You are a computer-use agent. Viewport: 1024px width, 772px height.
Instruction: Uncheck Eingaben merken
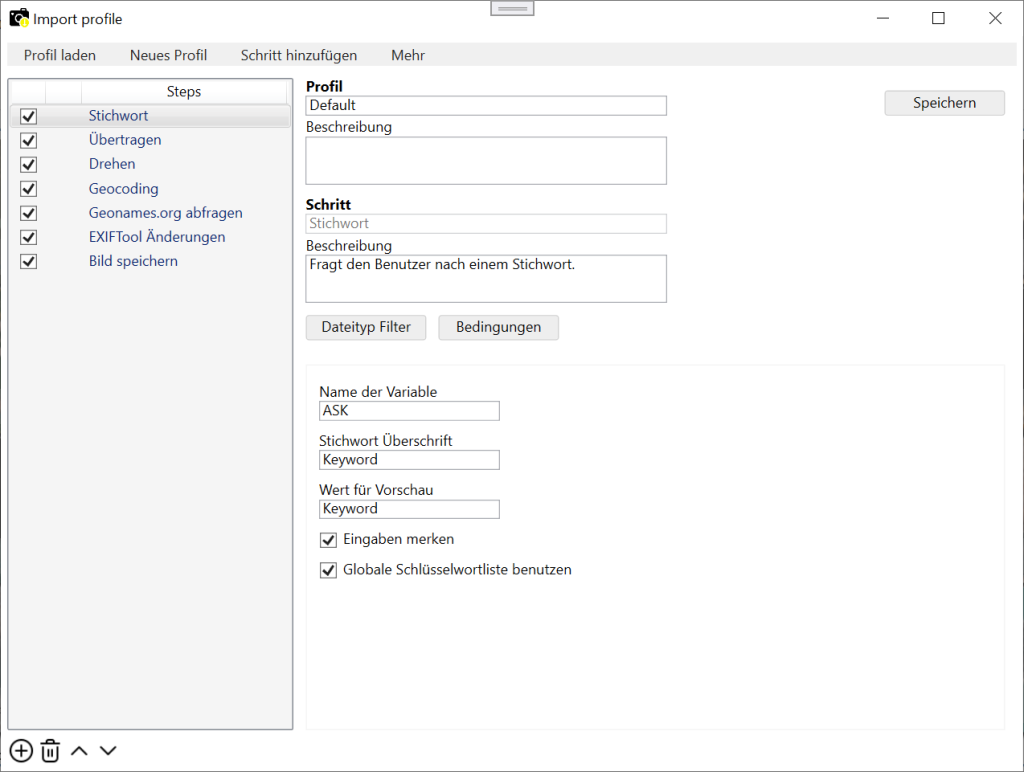[x=328, y=539]
